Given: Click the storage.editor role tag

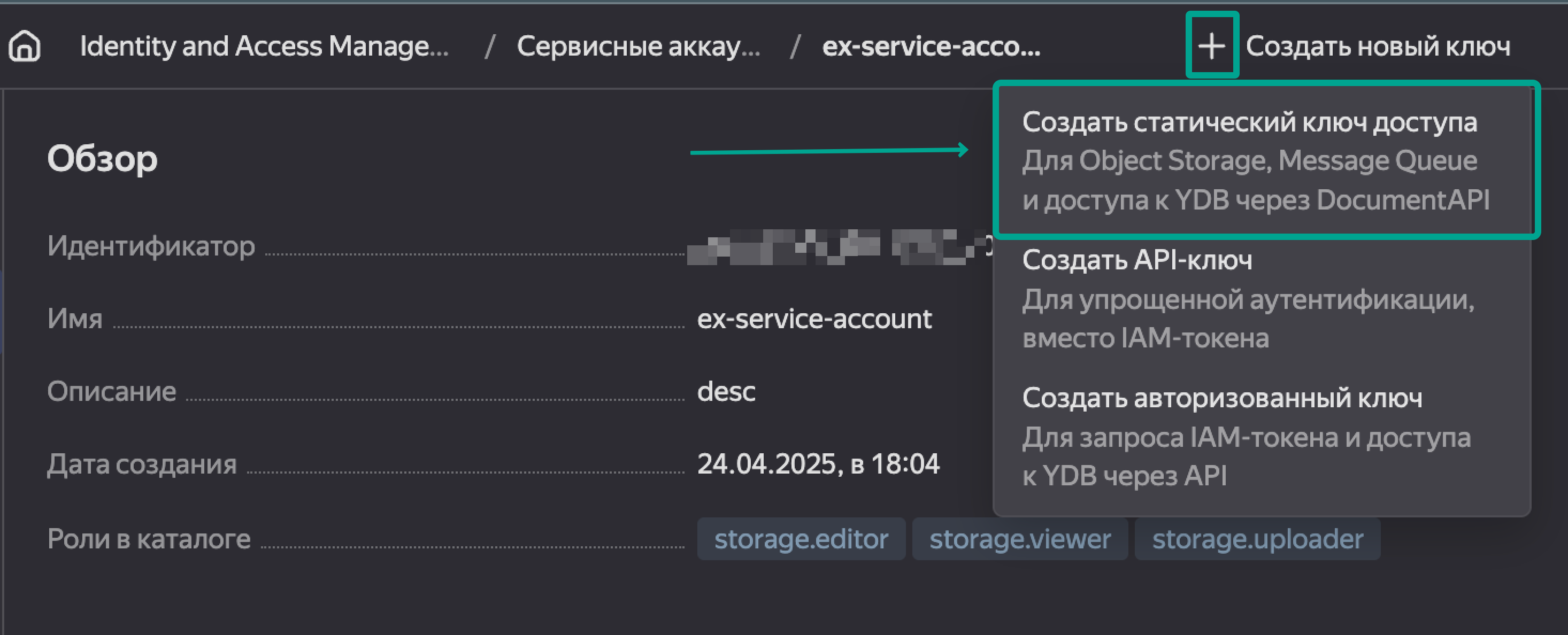Looking at the screenshot, I should click(x=801, y=539).
